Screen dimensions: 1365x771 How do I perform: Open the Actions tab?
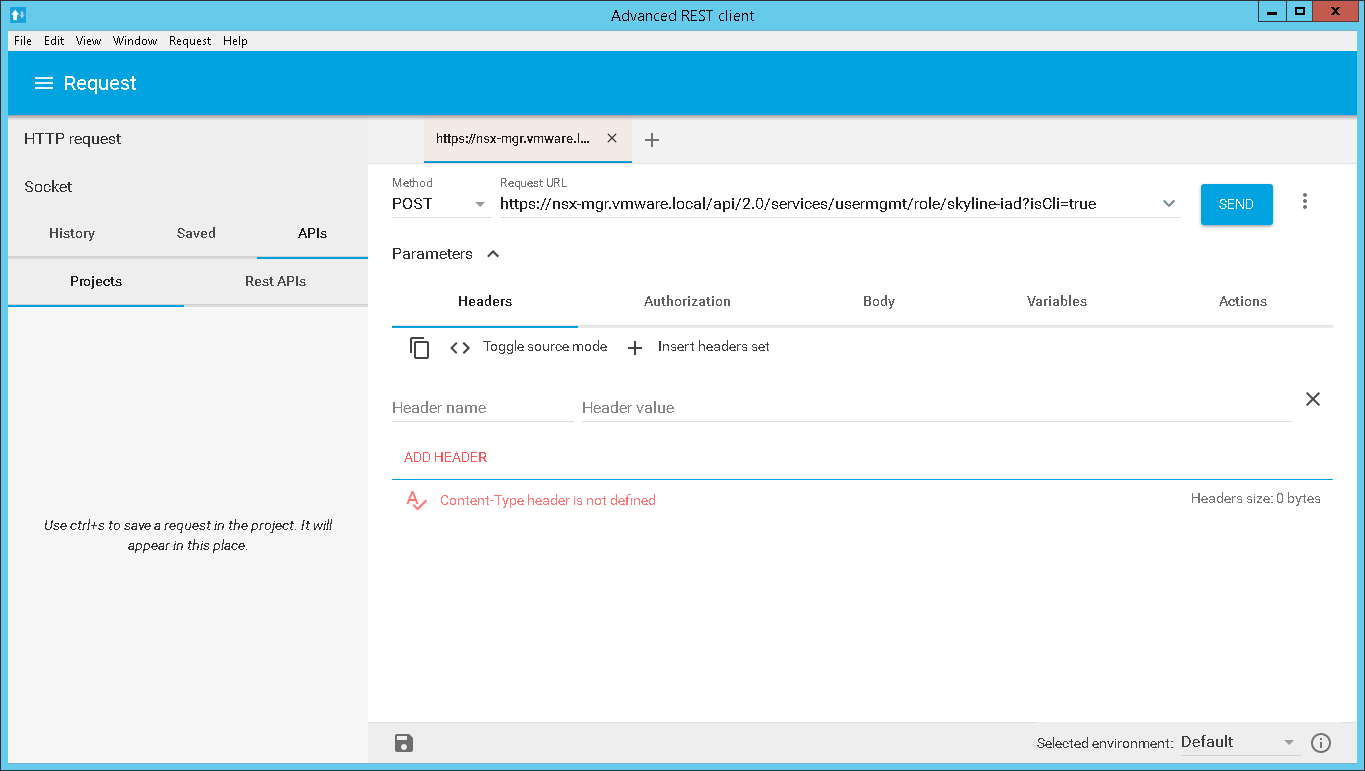coord(1243,301)
